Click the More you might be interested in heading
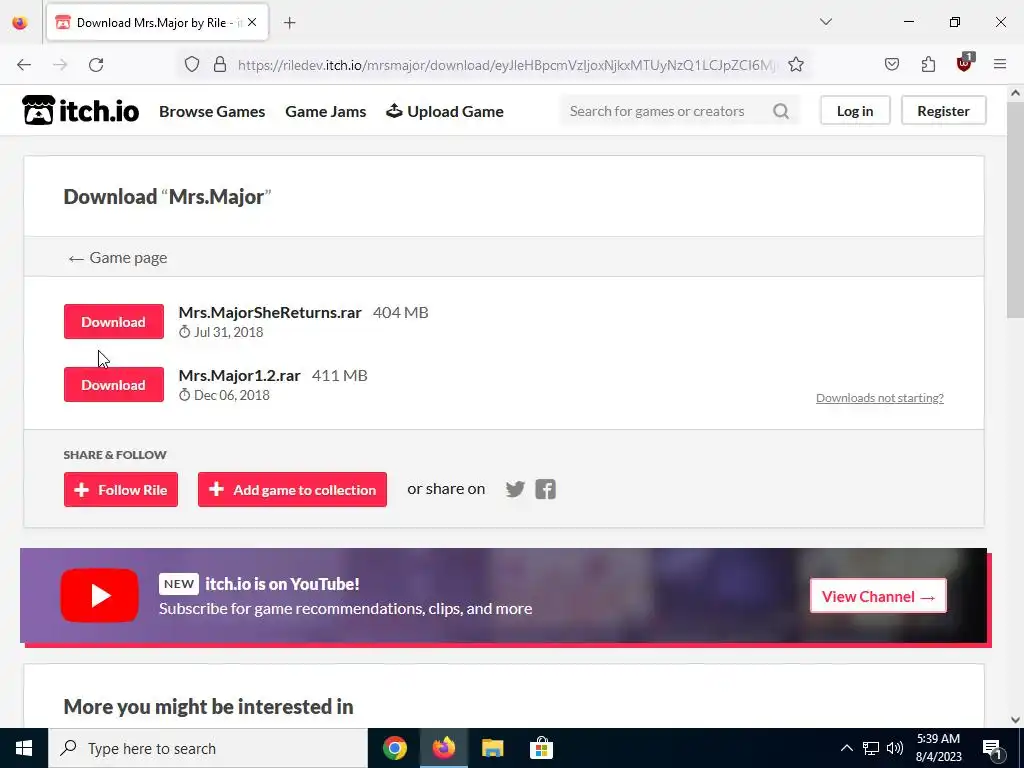This screenshot has height=768, width=1024. [208, 707]
